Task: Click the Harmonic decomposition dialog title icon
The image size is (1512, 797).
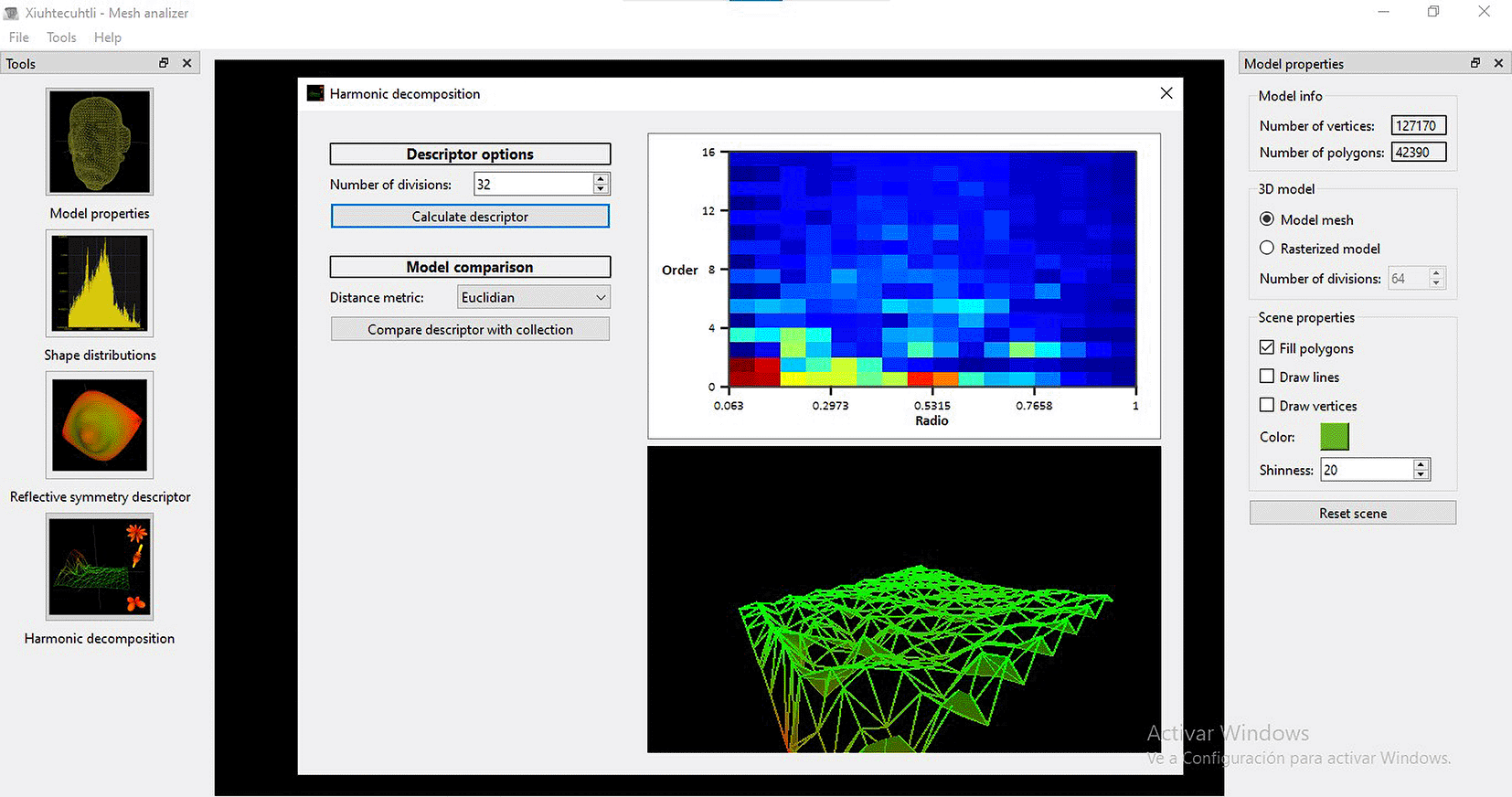Action: pos(315,93)
